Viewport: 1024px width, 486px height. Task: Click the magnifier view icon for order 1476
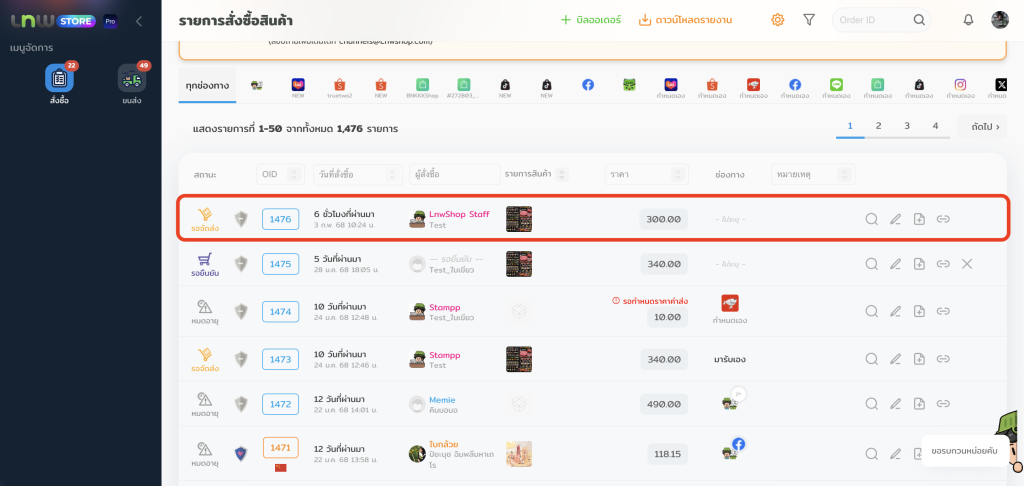click(871, 219)
